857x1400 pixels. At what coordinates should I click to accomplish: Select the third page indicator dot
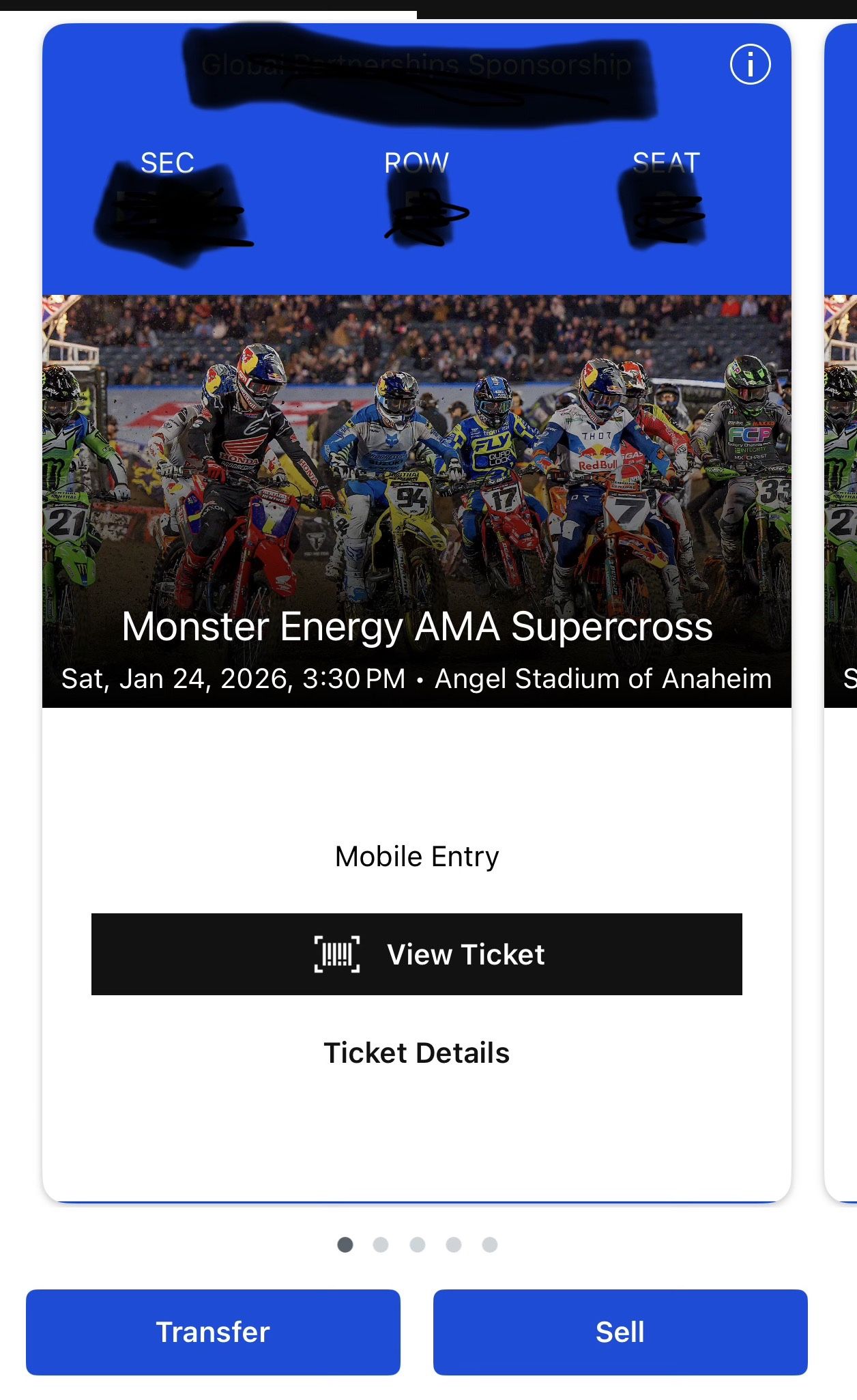pyautogui.click(x=417, y=1244)
